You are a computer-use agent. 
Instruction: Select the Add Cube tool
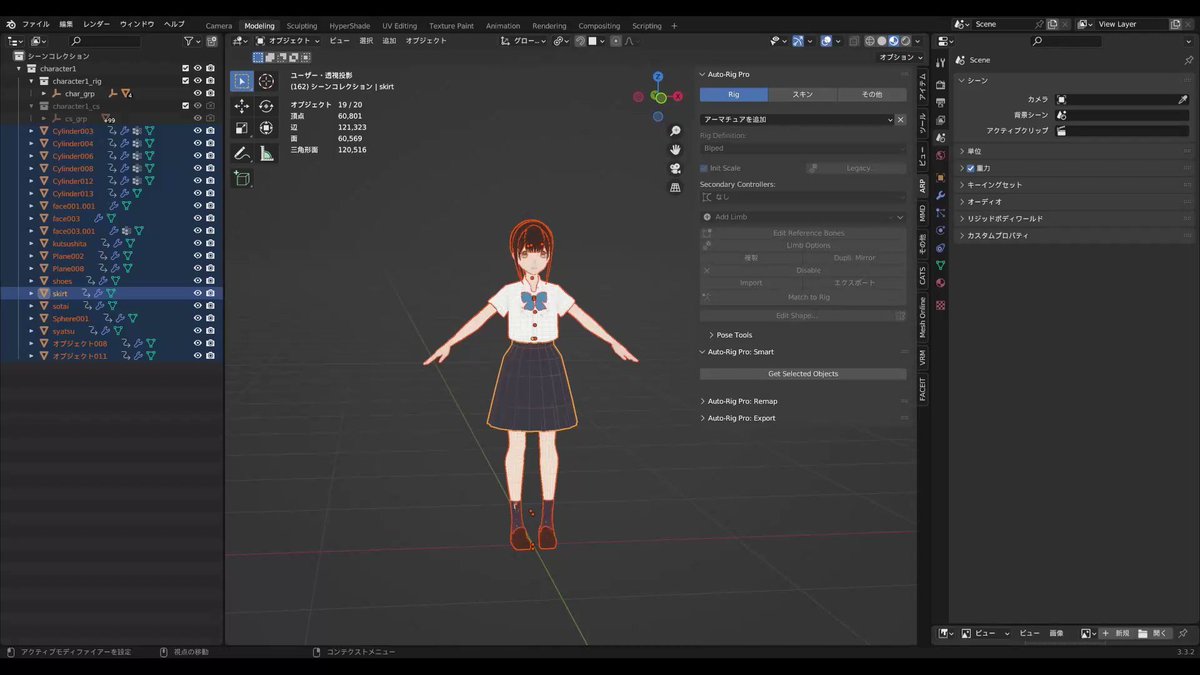click(241, 178)
